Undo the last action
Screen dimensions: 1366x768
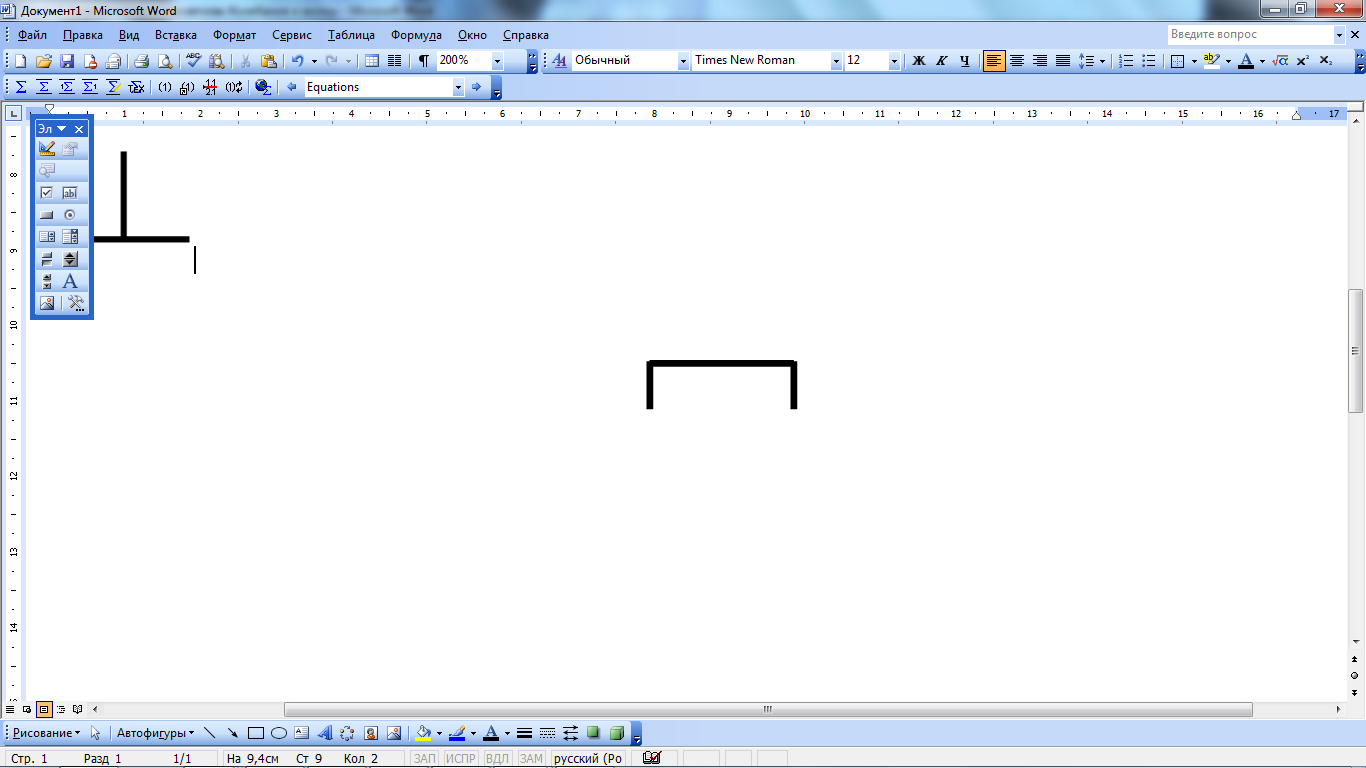point(297,61)
